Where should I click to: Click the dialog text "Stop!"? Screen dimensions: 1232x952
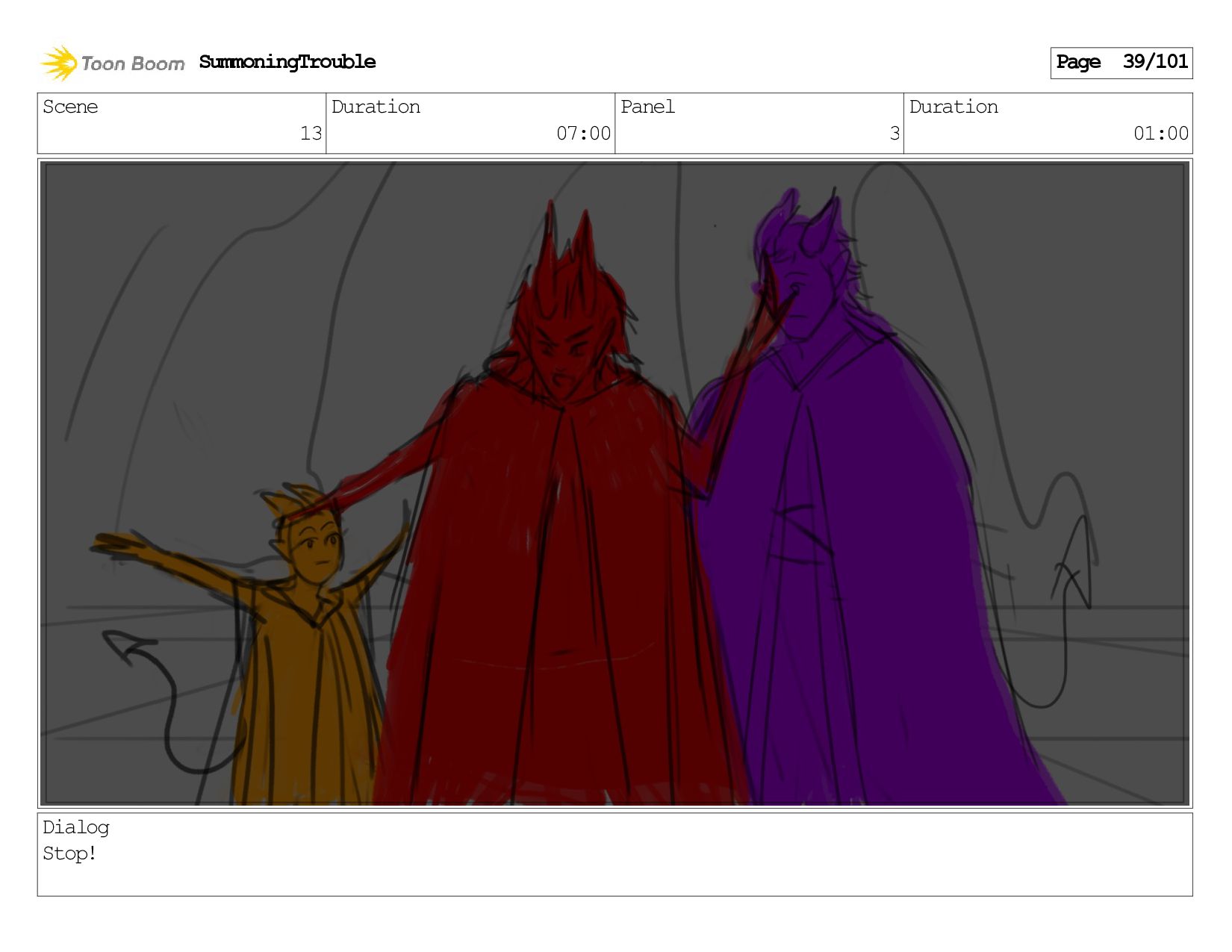point(69,853)
